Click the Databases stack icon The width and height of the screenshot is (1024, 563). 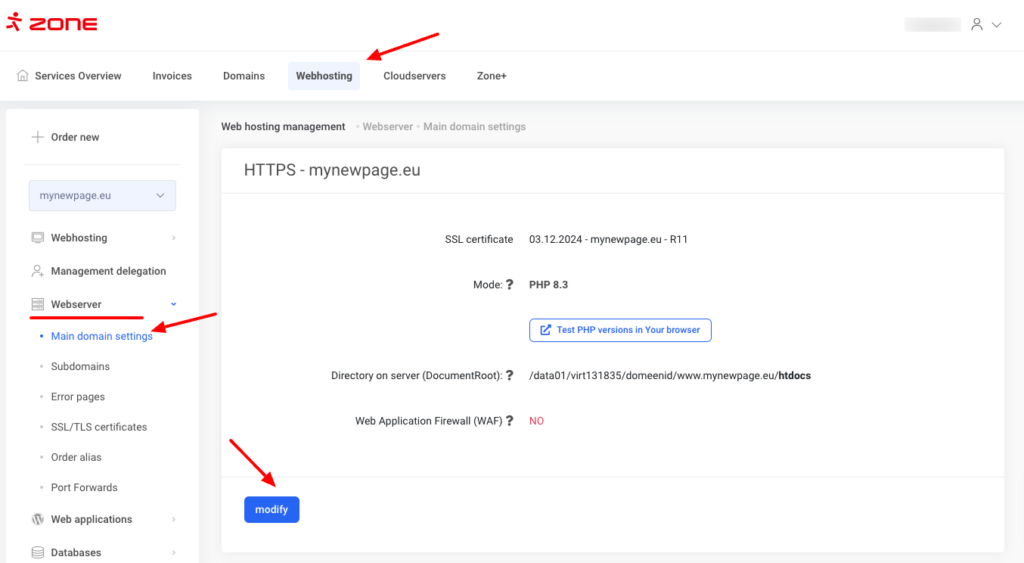point(38,552)
